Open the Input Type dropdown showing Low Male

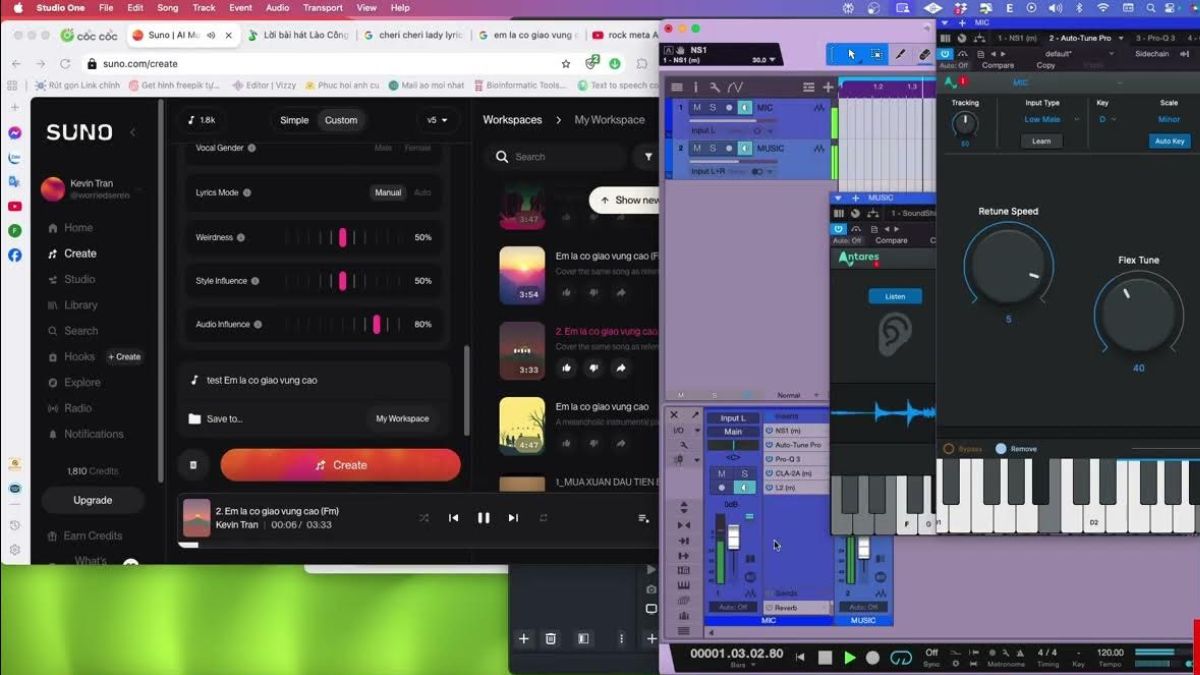click(x=1042, y=119)
